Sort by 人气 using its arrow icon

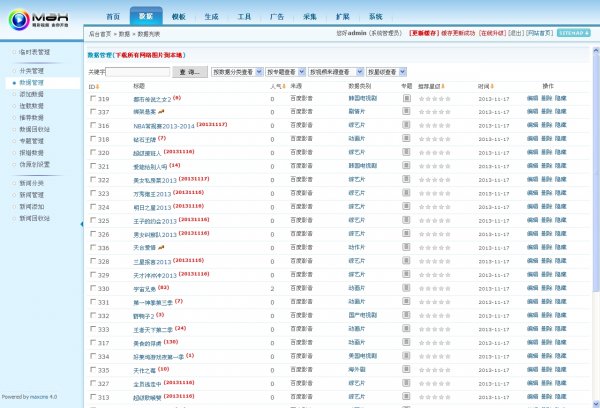pos(284,86)
